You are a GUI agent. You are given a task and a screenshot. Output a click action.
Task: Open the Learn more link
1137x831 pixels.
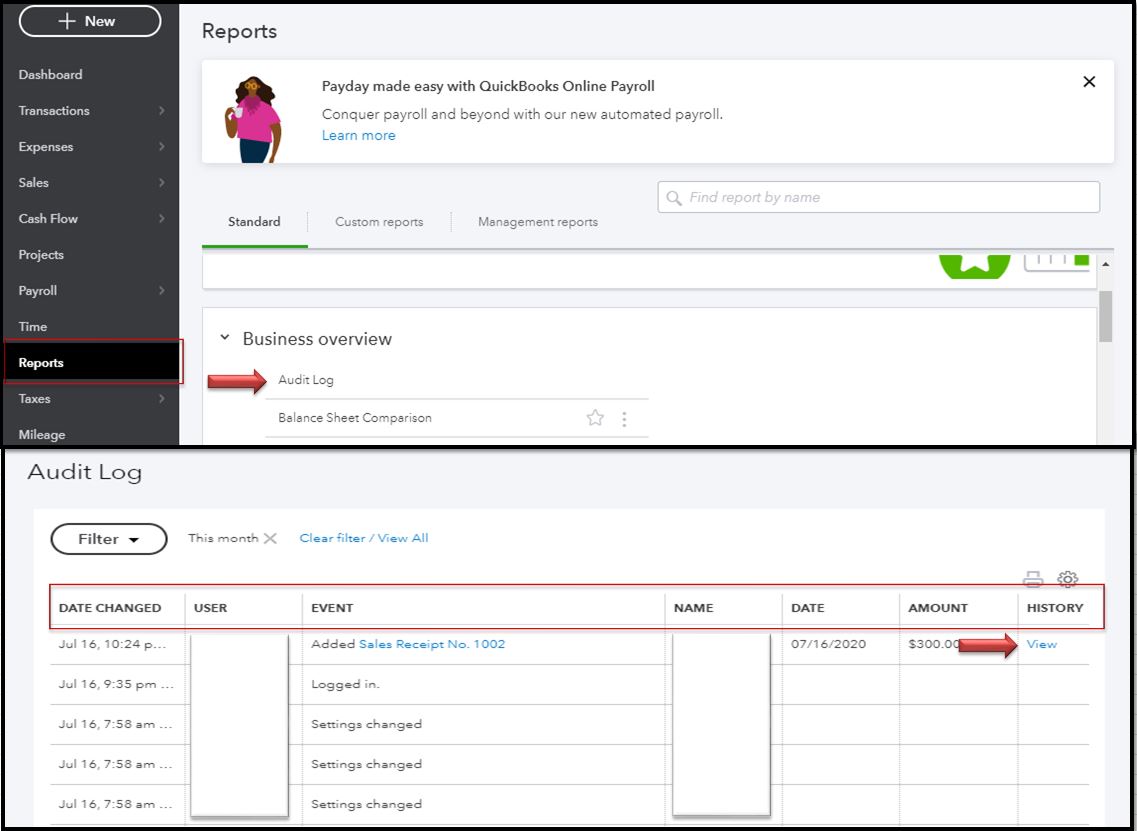(359, 135)
